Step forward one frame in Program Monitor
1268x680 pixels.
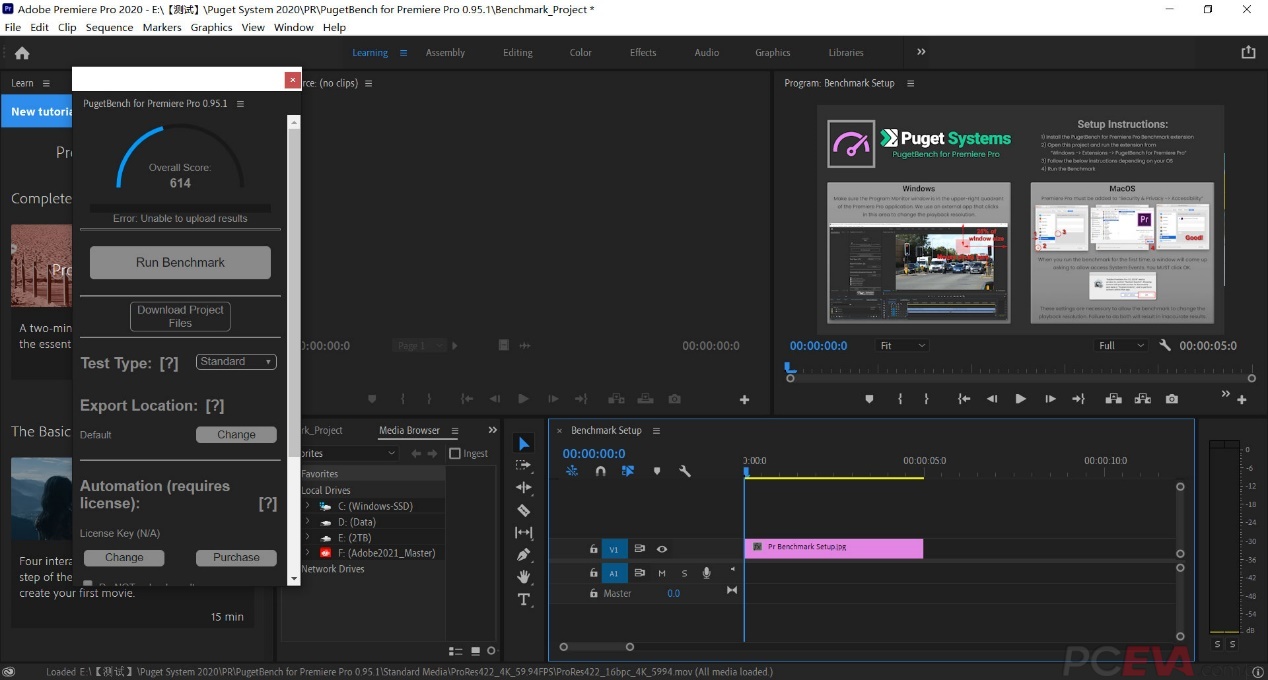coord(1050,399)
